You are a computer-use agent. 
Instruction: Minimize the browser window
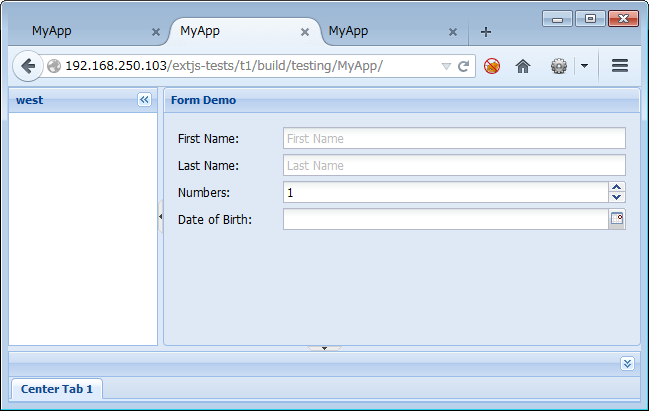tap(557, 19)
